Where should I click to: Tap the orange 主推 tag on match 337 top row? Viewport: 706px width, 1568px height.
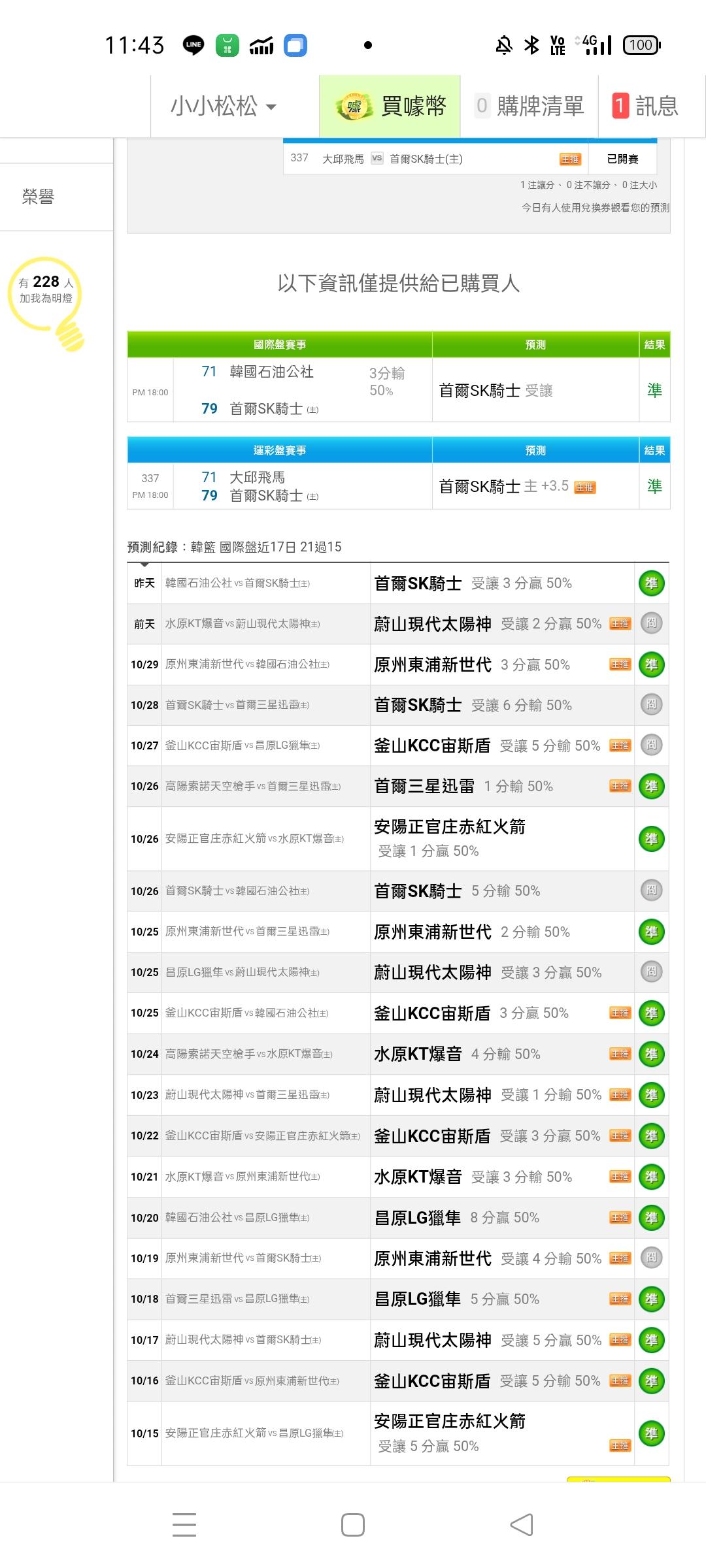(570, 159)
